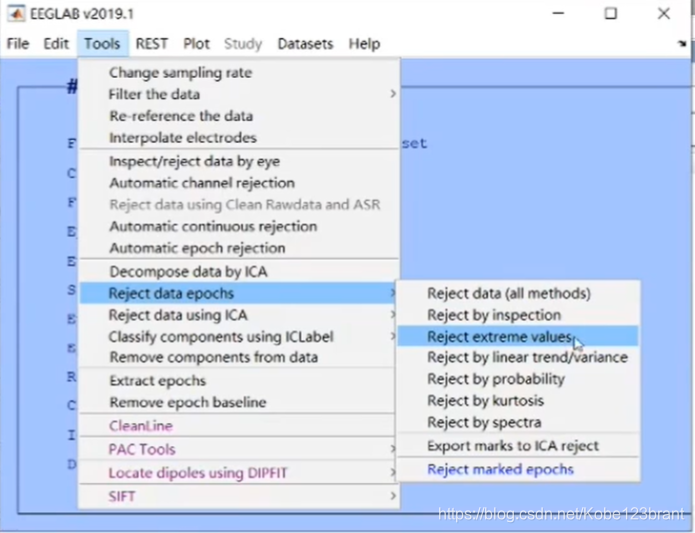Select Reject by probability

click(x=518, y=379)
